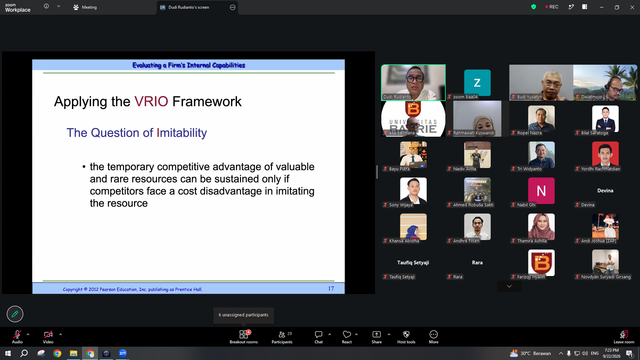Open the Participants panel
640x360 pixels.
(x=282, y=337)
